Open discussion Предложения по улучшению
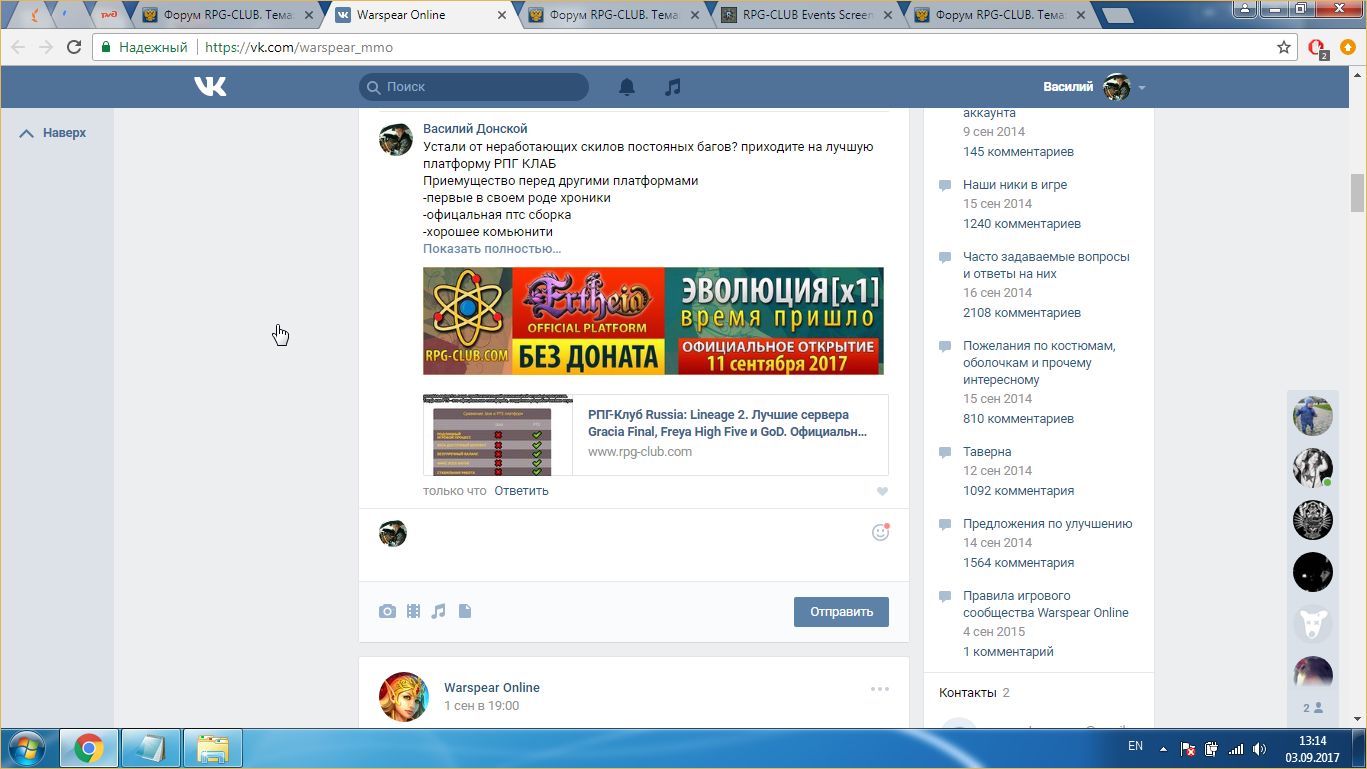 (1048, 524)
